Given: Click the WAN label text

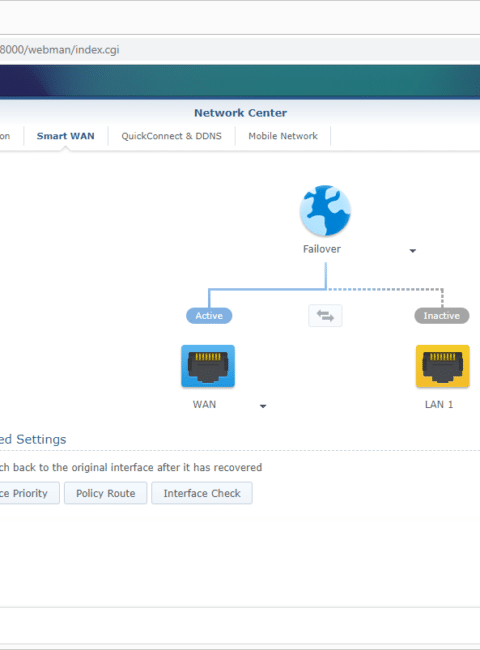Looking at the screenshot, I should 204,405.
